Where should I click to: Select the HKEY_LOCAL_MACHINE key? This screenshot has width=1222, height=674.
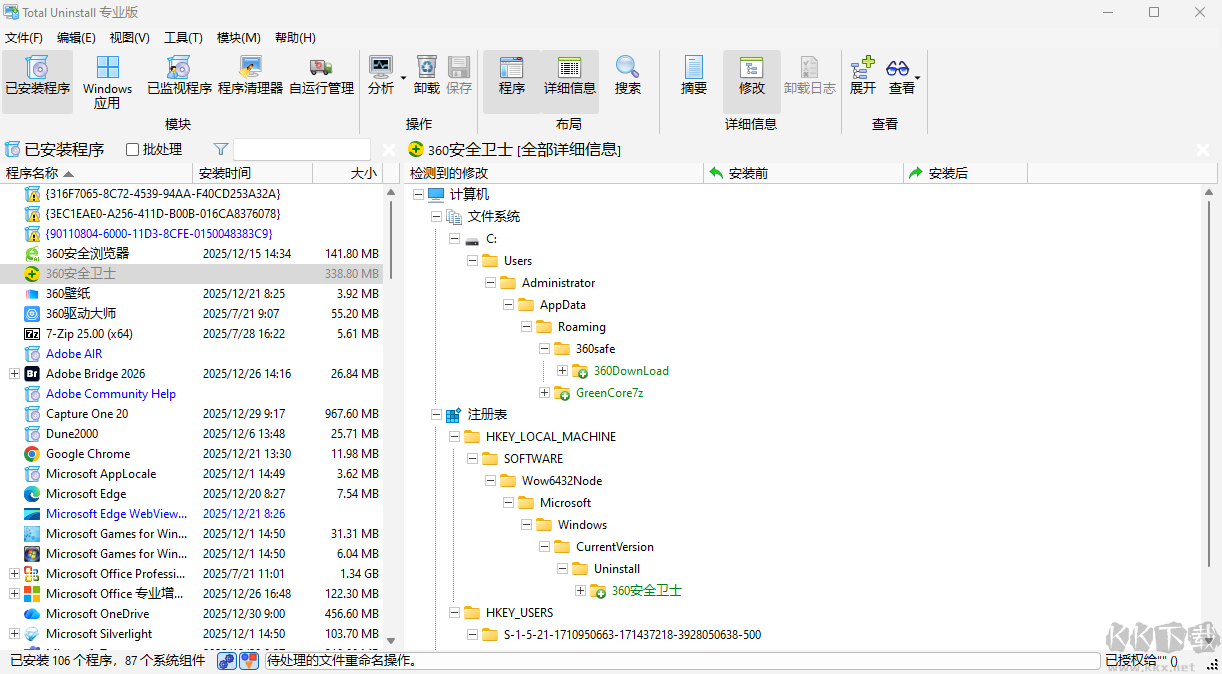click(551, 437)
